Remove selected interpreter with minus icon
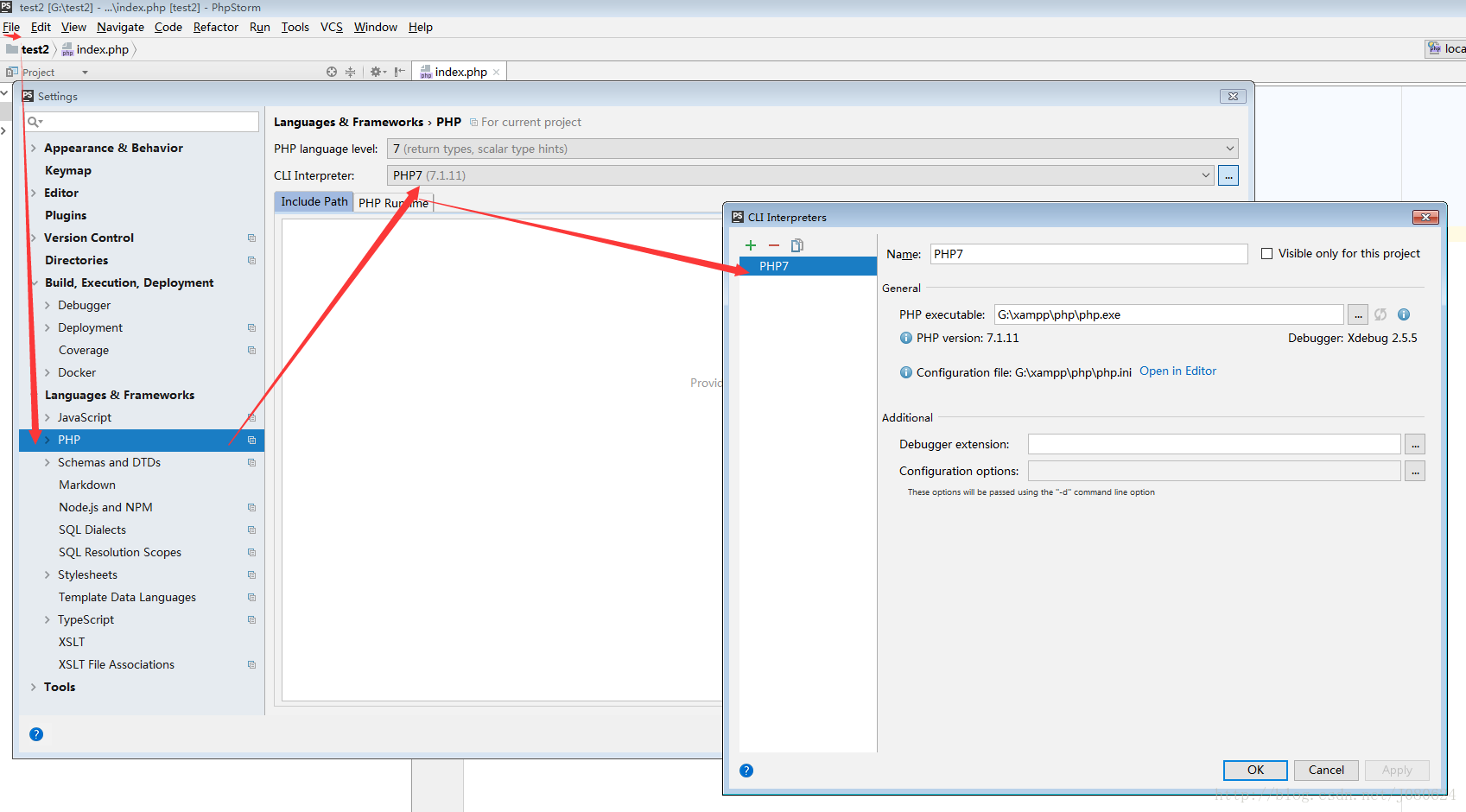 pyautogui.click(x=774, y=245)
